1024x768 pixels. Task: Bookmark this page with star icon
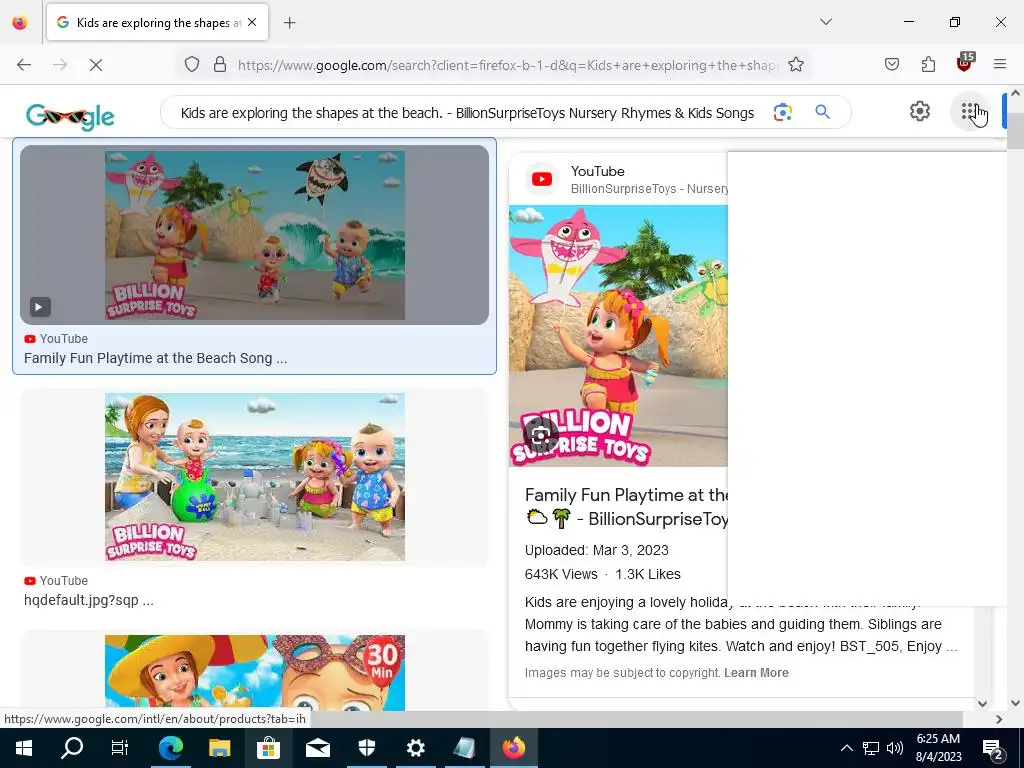795,65
